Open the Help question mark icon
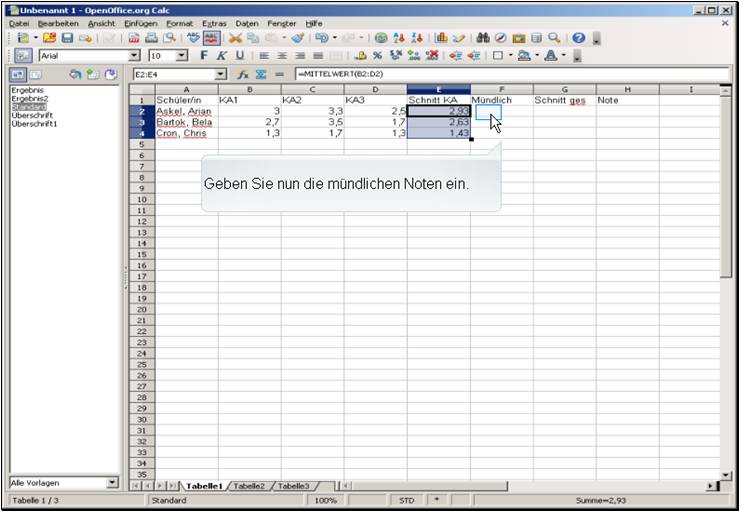Viewport: 739px width, 511px height. [578, 38]
